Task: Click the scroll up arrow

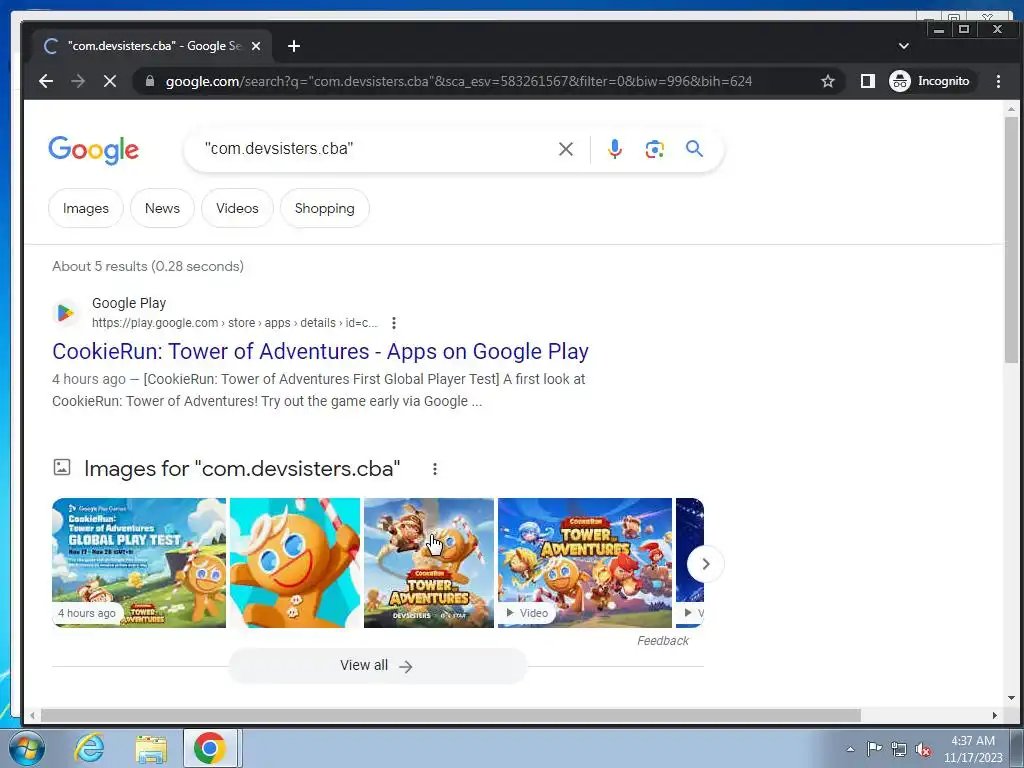Action: pyautogui.click(x=1011, y=108)
